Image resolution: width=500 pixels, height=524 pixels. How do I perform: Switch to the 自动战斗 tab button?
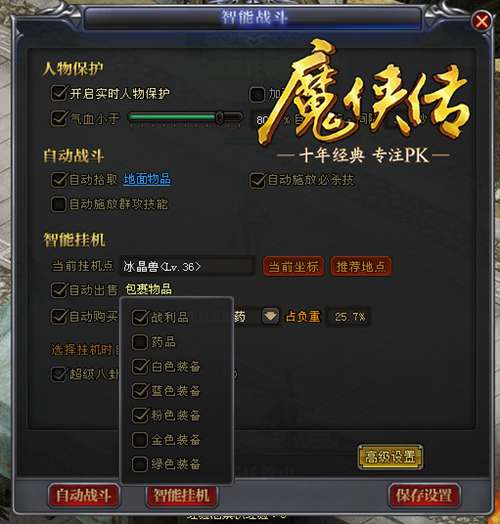[x=84, y=496]
